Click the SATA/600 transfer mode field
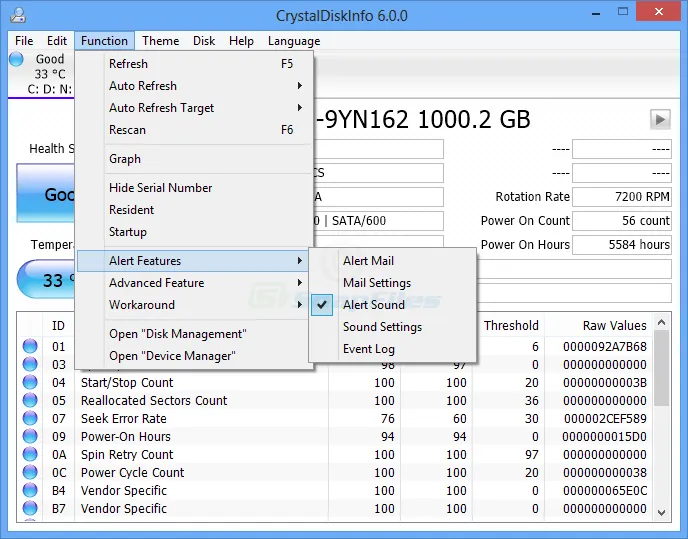The width and height of the screenshot is (688, 539). click(378, 220)
